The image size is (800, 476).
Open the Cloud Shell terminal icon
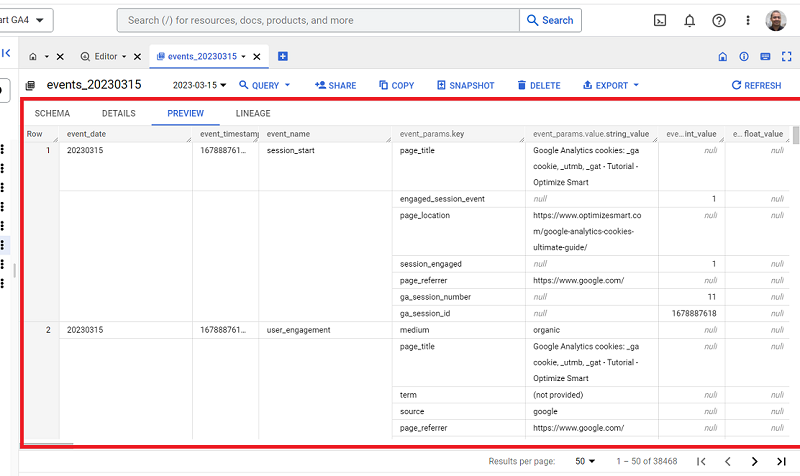tap(660, 20)
